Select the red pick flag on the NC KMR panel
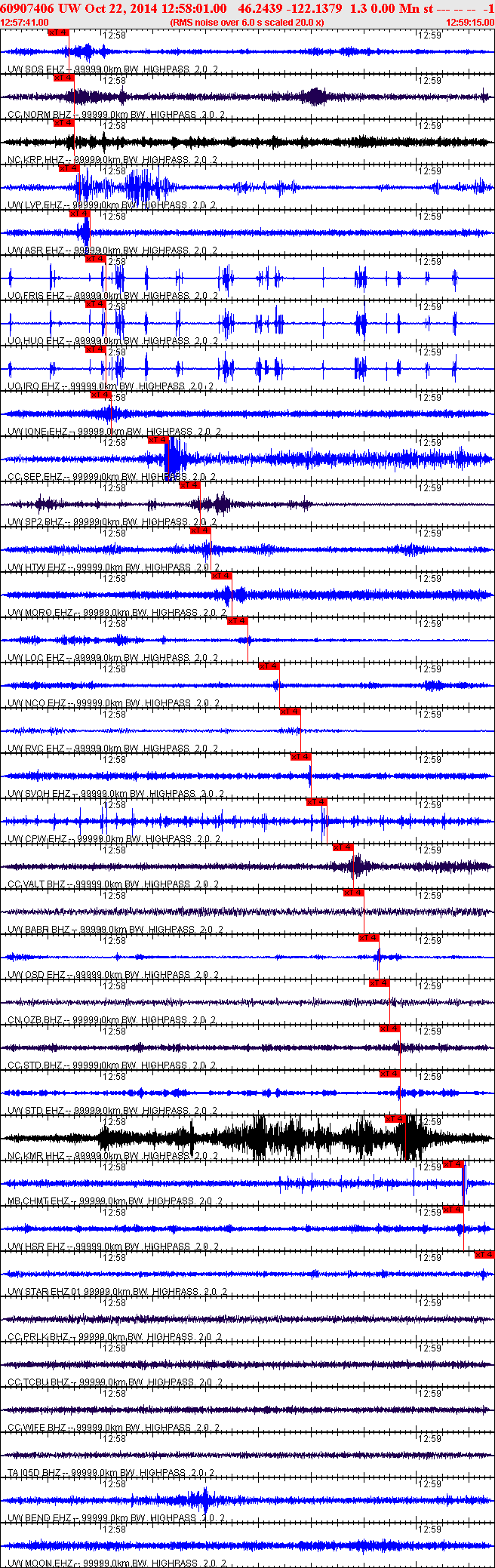The height and width of the screenshot is (1568, 495). pos(395,1118)
